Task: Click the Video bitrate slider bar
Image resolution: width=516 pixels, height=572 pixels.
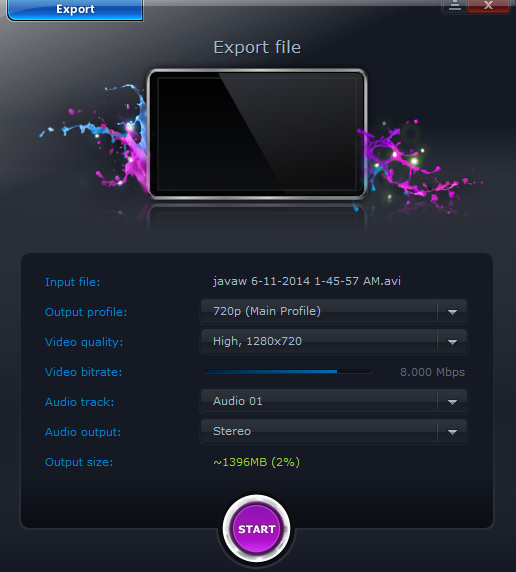Action: (289, 371)
